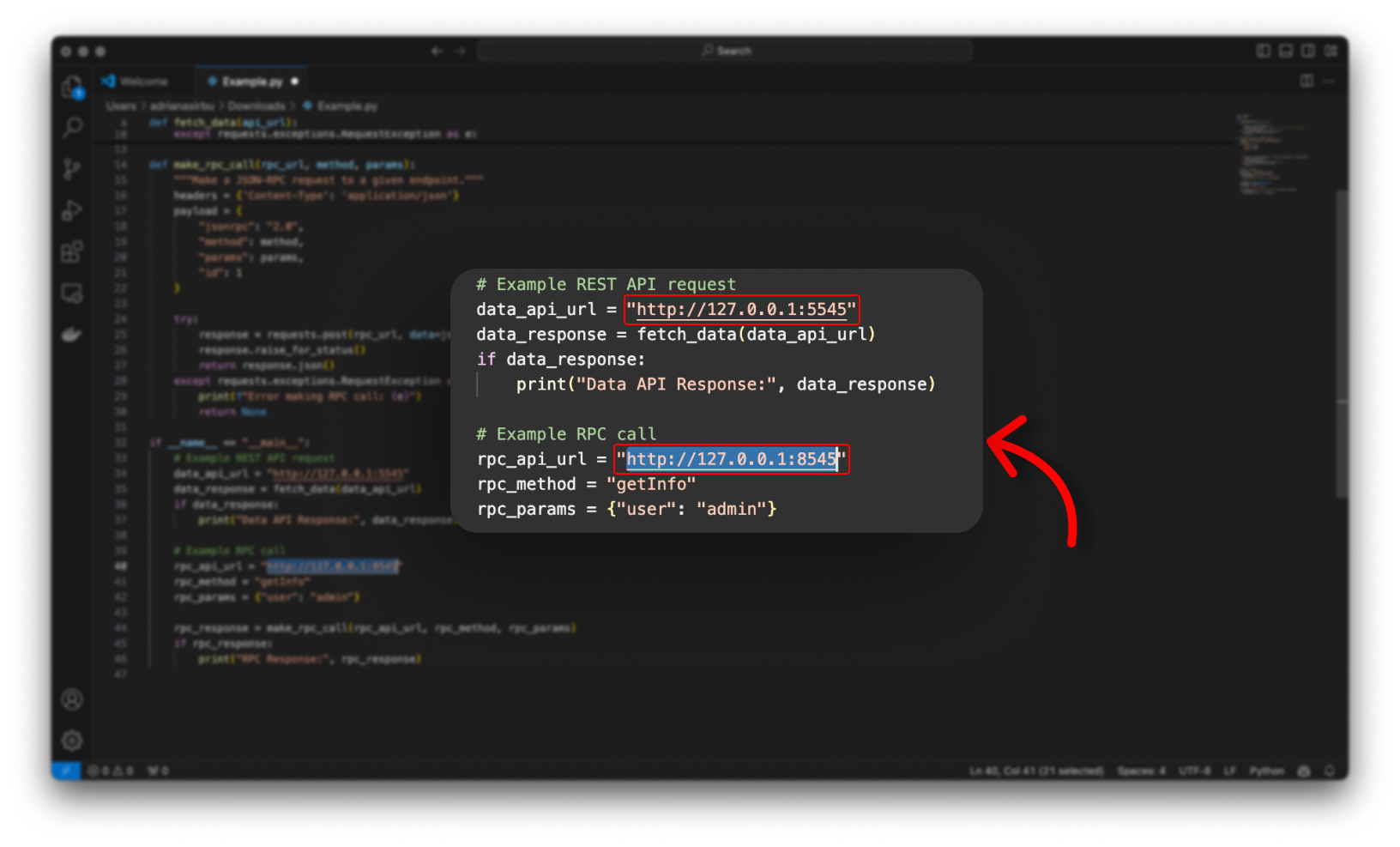
Task: Click the rpc_method line in editor
Action: coord(241,582)
